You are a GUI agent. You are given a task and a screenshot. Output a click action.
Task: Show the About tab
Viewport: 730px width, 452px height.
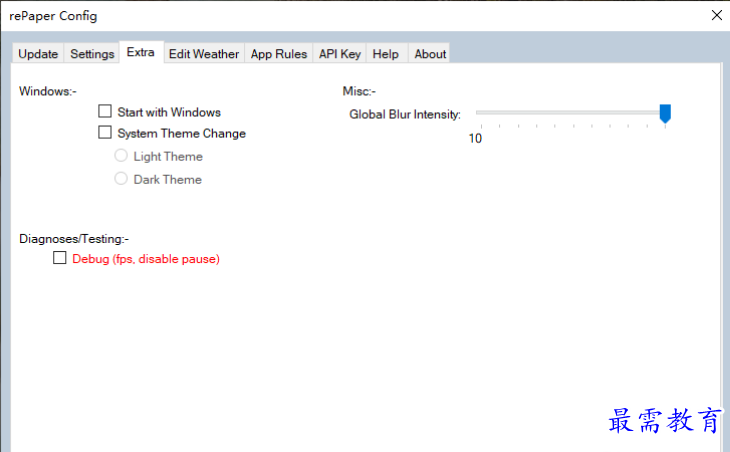[x=430, y=54]
